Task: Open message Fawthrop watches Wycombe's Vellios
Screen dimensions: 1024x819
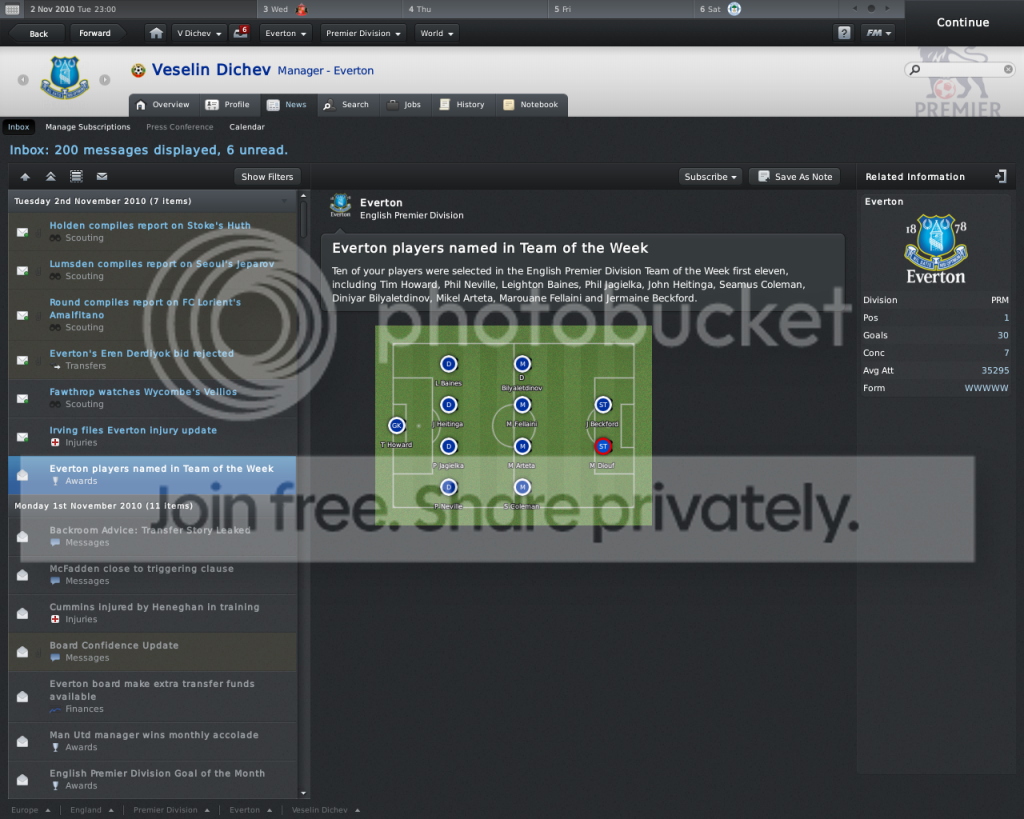Action: coord(153,398)
